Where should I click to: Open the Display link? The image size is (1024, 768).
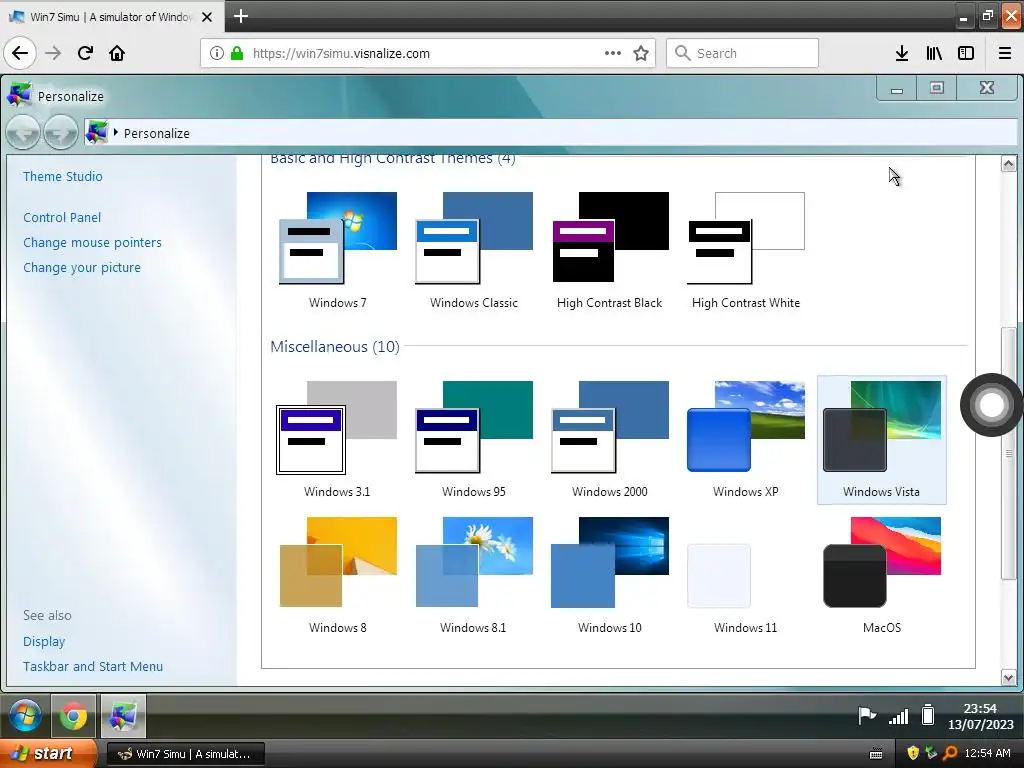tap(44, 641)
